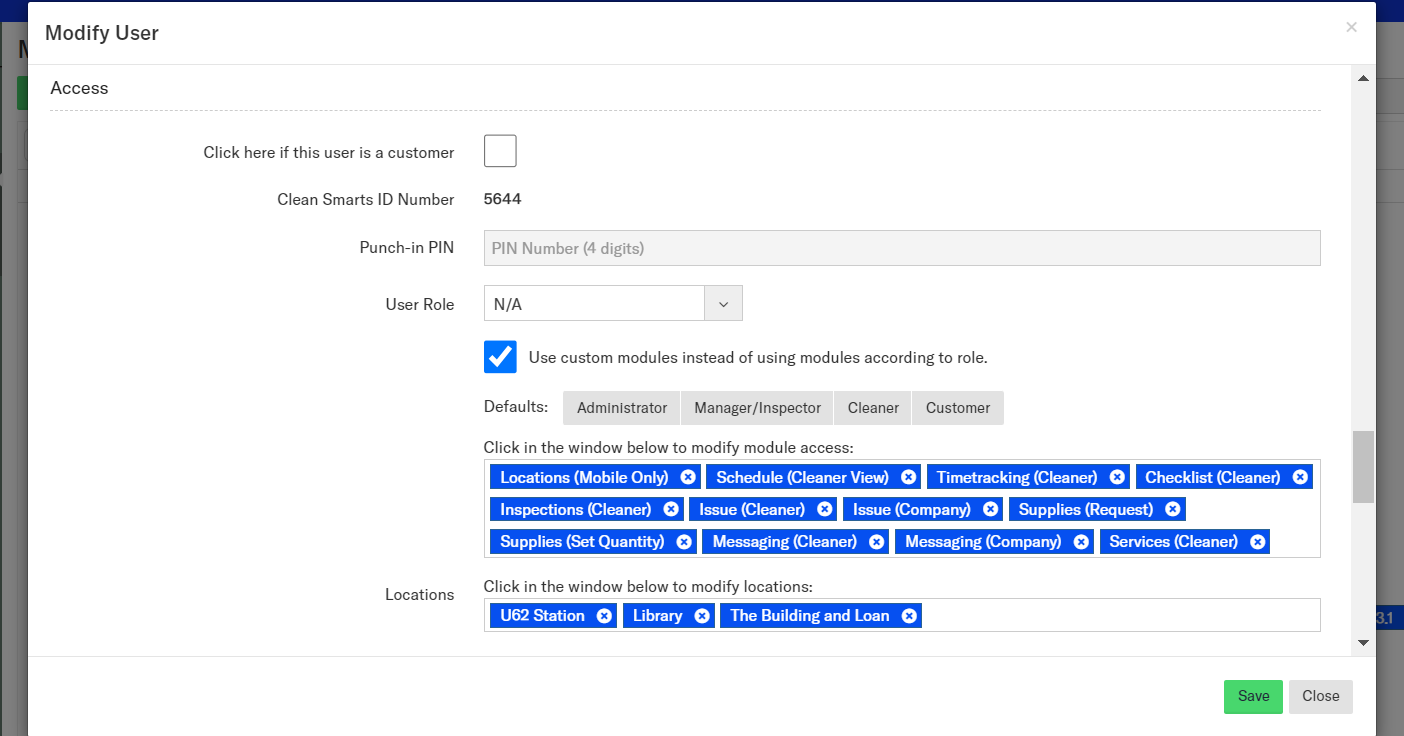Remove U62 Station from locations
The height and width of the screenshot is (736, 1404).
(604, 615)
